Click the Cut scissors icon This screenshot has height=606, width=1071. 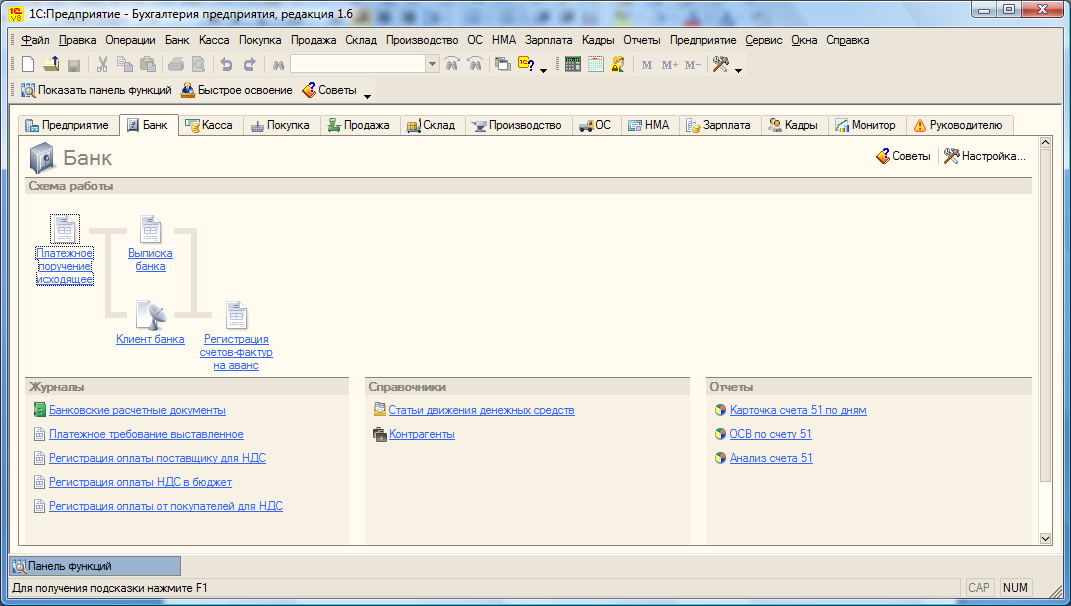pyautogui.click(x=102, y=64)
